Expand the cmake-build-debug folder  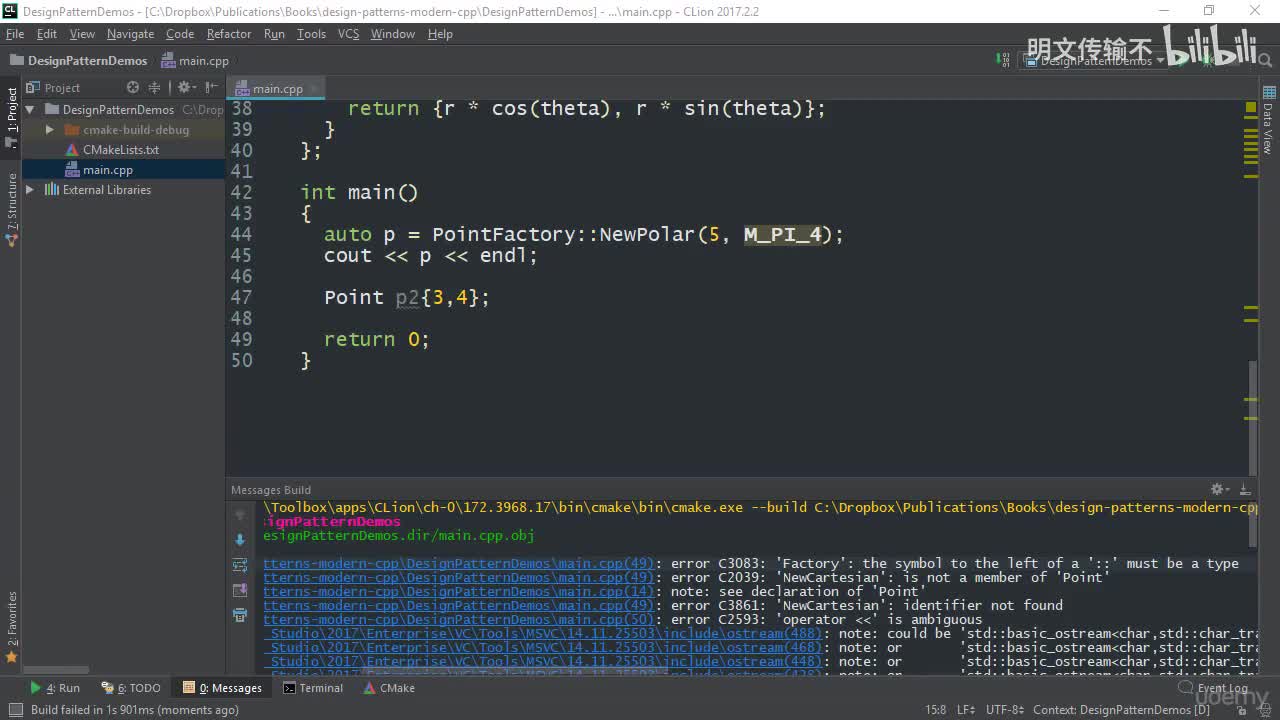point(50,130)
